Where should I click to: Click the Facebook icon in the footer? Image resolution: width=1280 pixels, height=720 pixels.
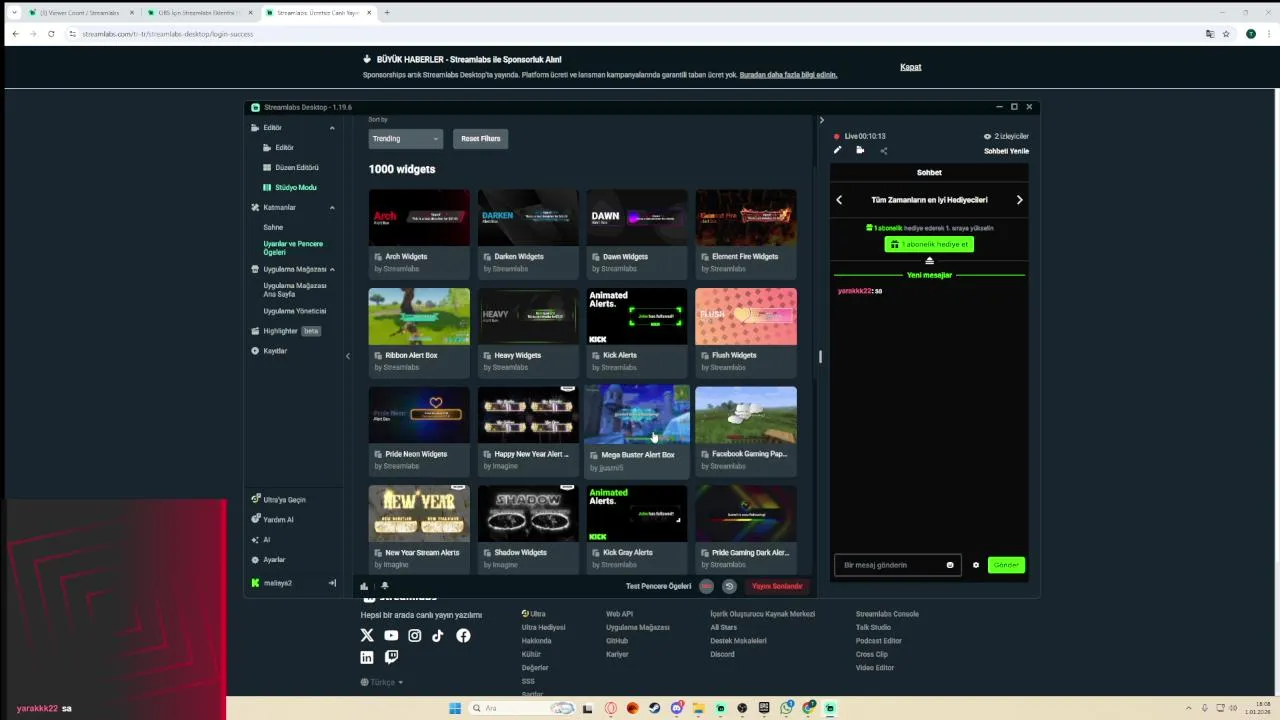tap(463, 635)
